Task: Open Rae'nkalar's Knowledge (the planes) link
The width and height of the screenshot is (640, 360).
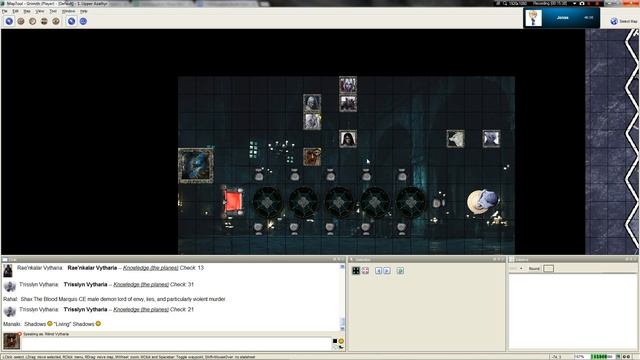Action: (151, 268)
